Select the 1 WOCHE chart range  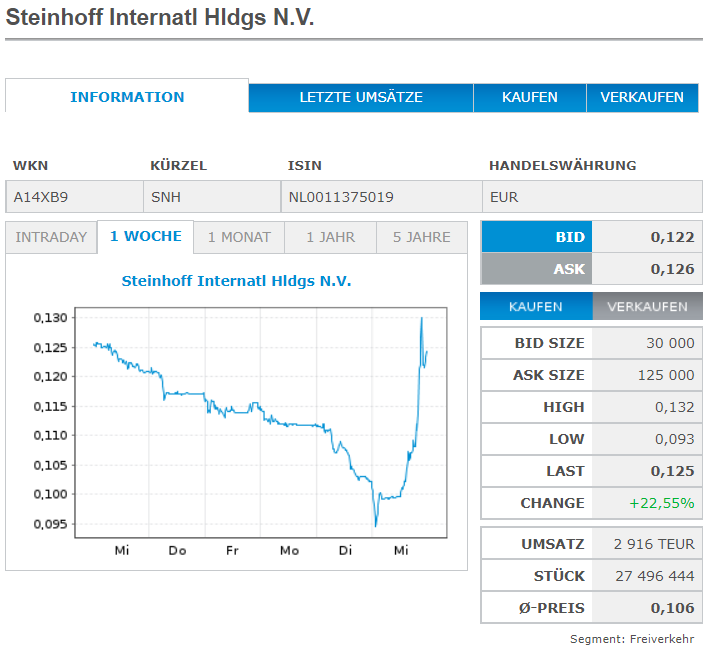146,237
